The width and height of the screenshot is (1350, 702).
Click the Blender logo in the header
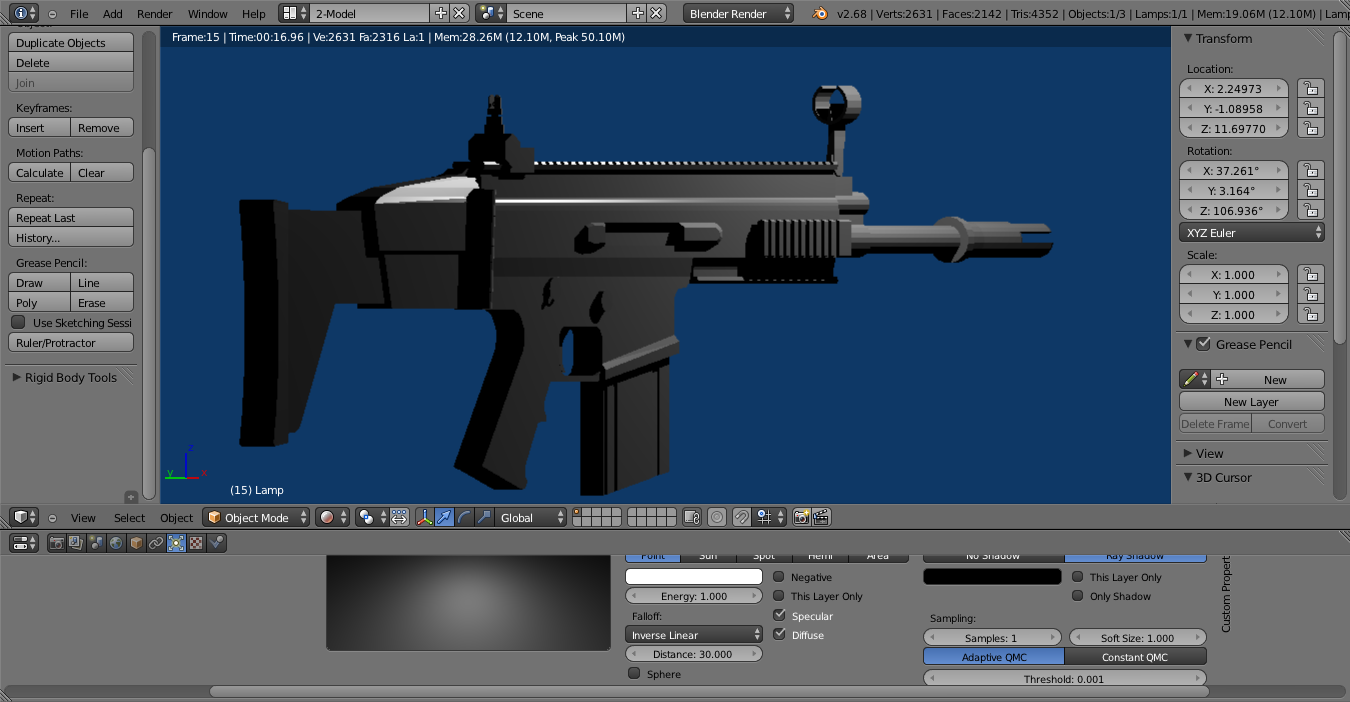[x=820, y=13]
